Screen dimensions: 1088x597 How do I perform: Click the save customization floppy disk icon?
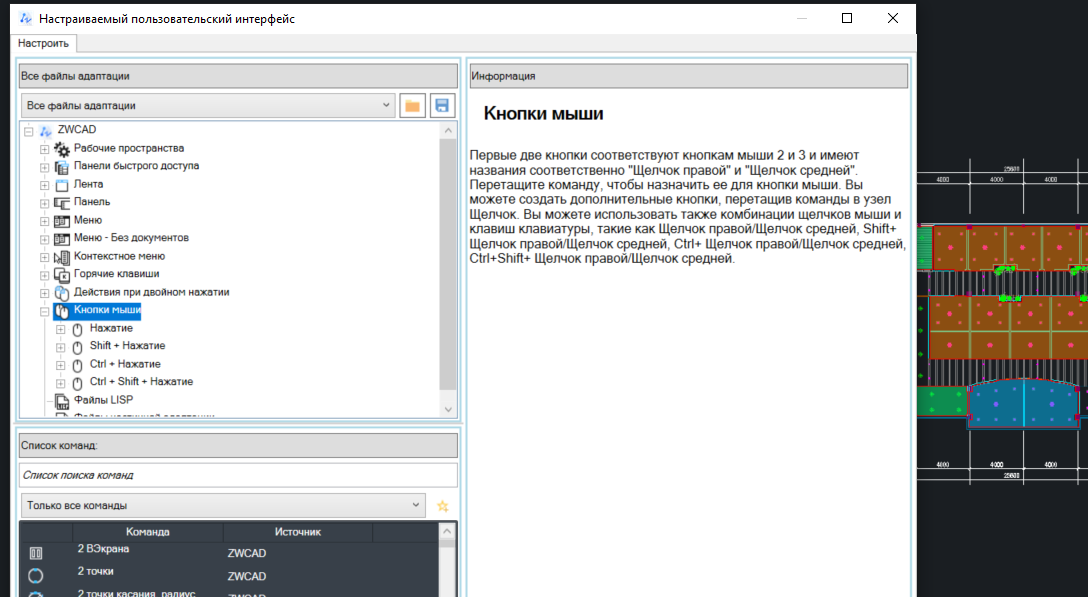(x=441, y=106)
